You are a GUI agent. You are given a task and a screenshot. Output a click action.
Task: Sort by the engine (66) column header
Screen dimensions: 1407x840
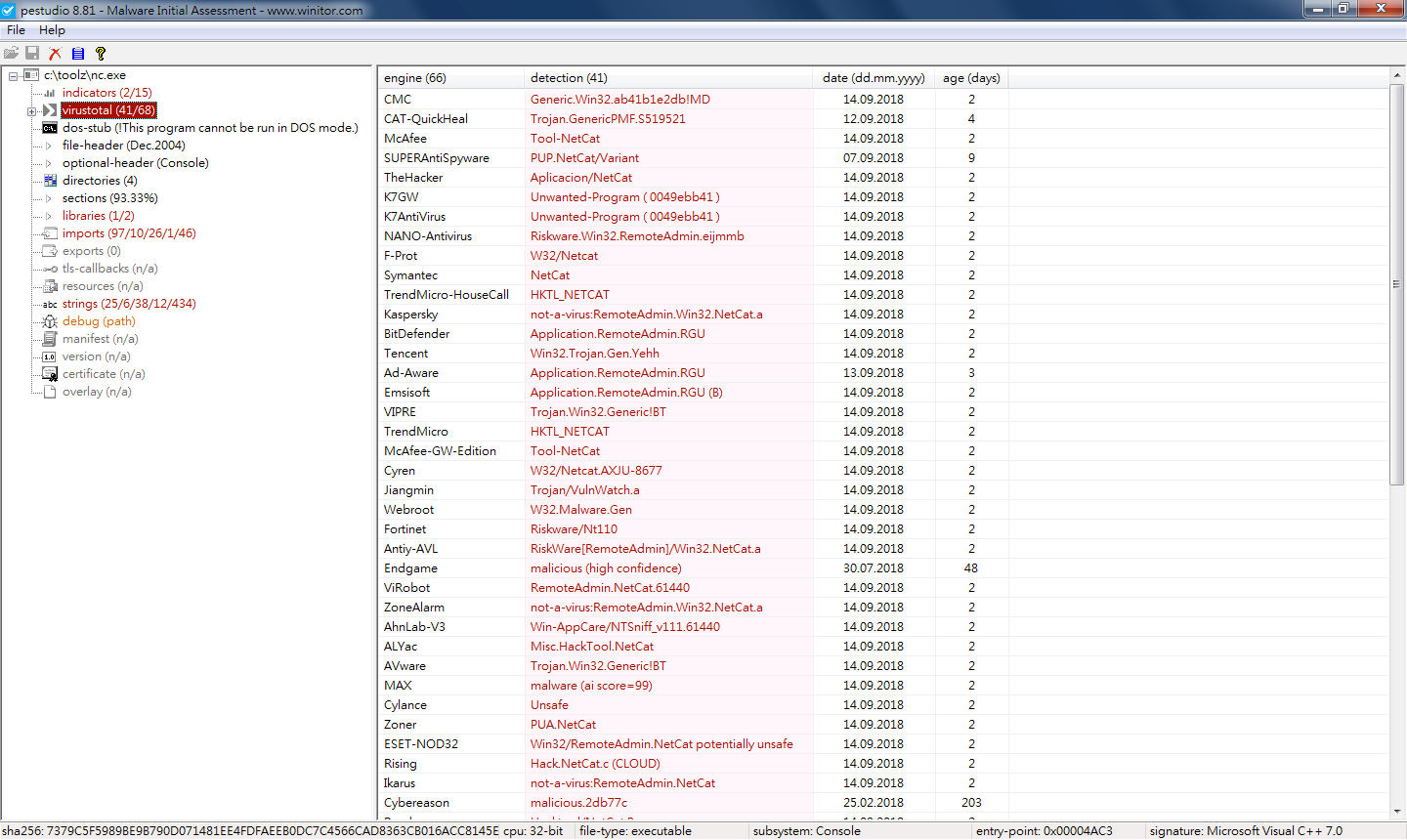tap(450, 78)
